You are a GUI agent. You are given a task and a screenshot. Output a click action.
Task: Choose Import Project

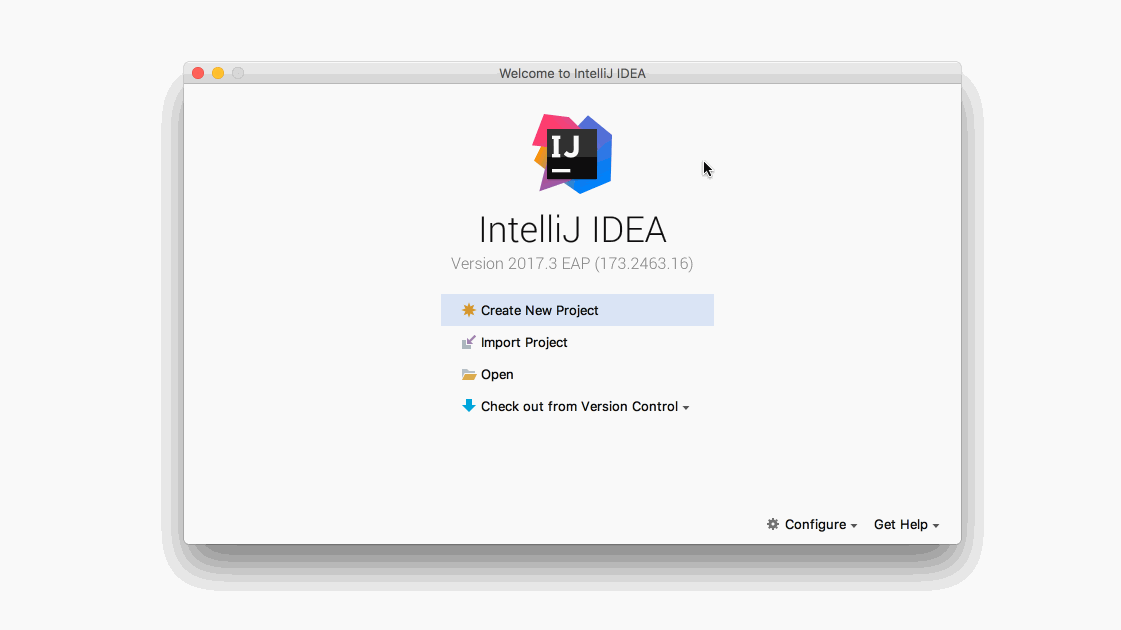click(x=524, y=343)
